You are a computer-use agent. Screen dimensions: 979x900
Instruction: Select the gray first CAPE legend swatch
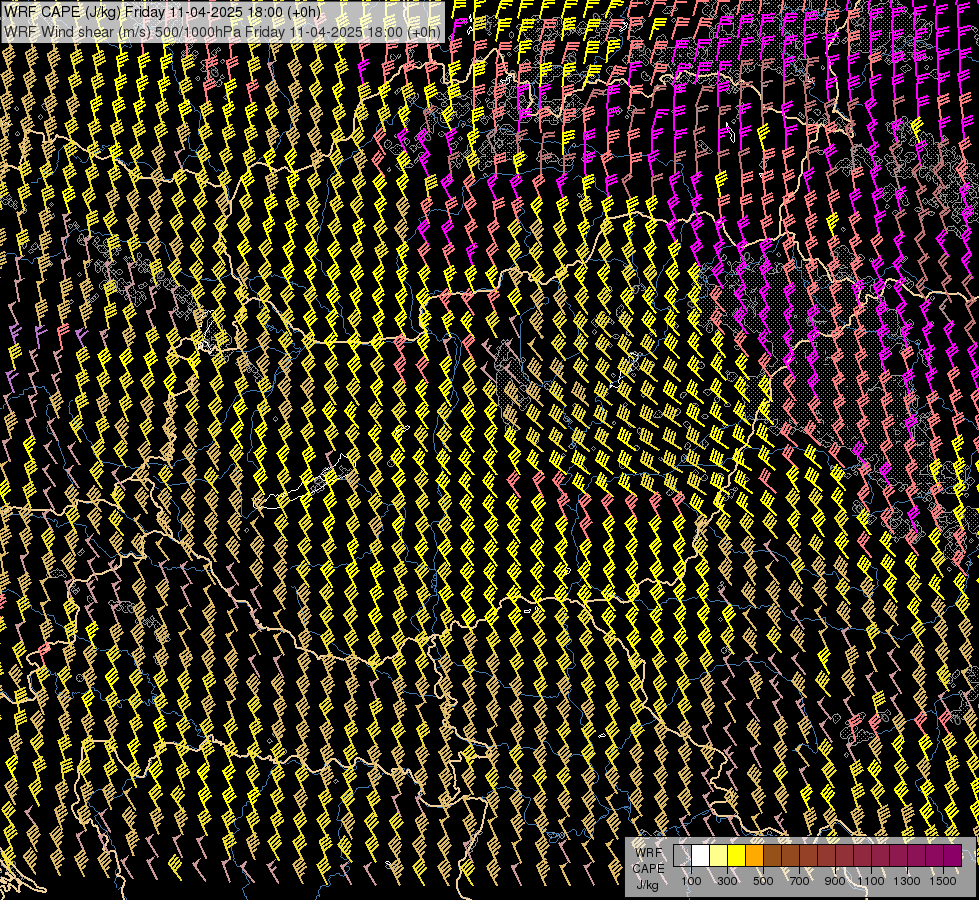(x=682, y=856)
